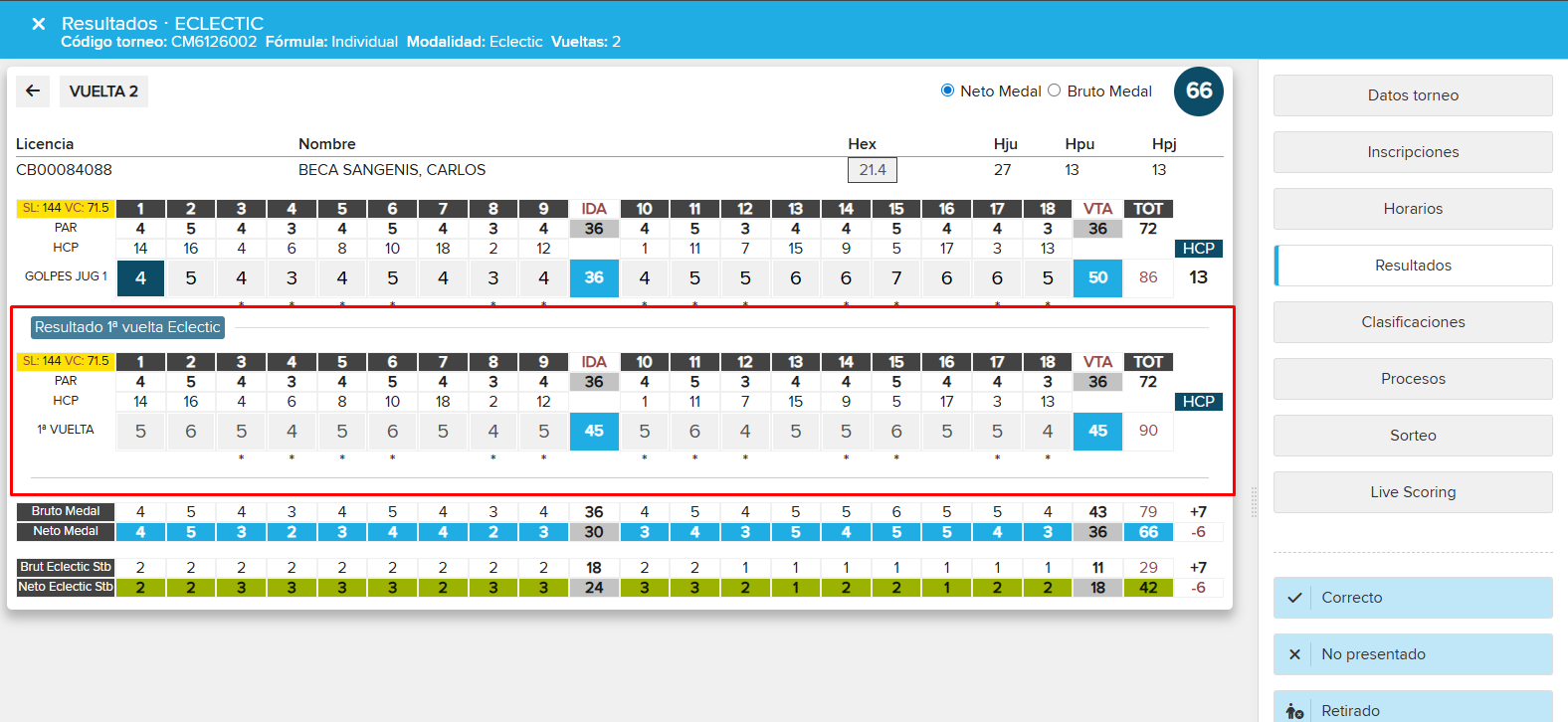Click hole 15 stroke cell showing 7

click(896, 278)
